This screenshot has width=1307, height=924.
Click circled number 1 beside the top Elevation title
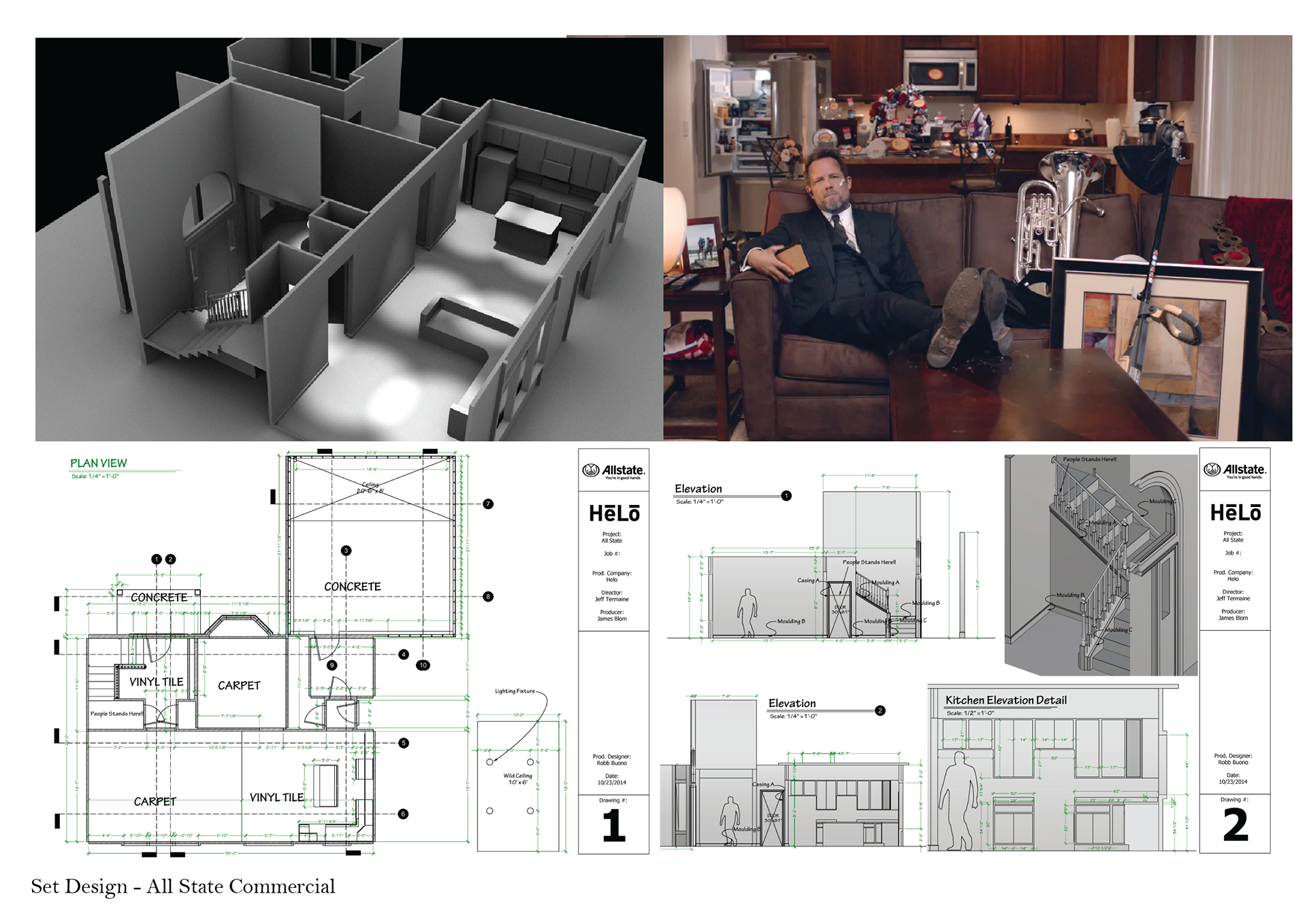(786, 496)
